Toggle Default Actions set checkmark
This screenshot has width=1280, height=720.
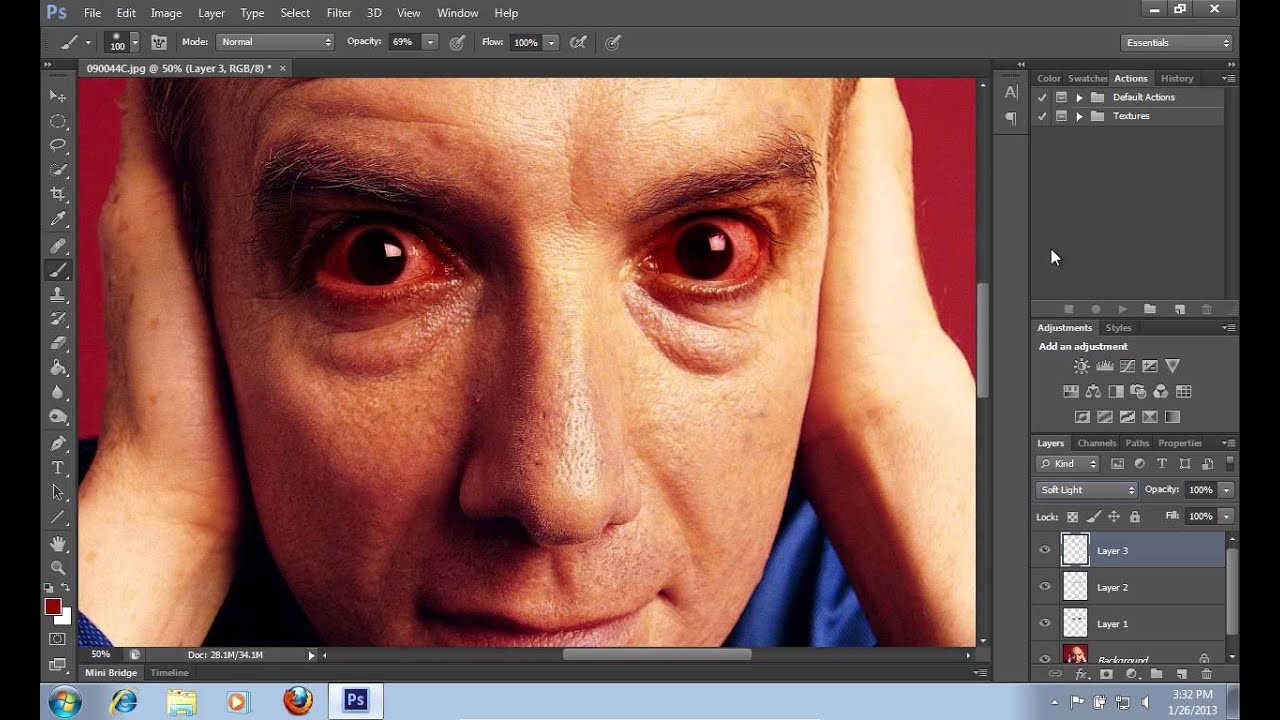(x=1042, y=97)
